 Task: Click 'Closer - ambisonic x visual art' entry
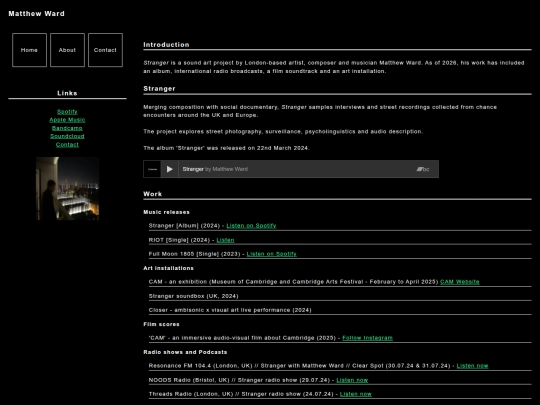pos(230,310)
